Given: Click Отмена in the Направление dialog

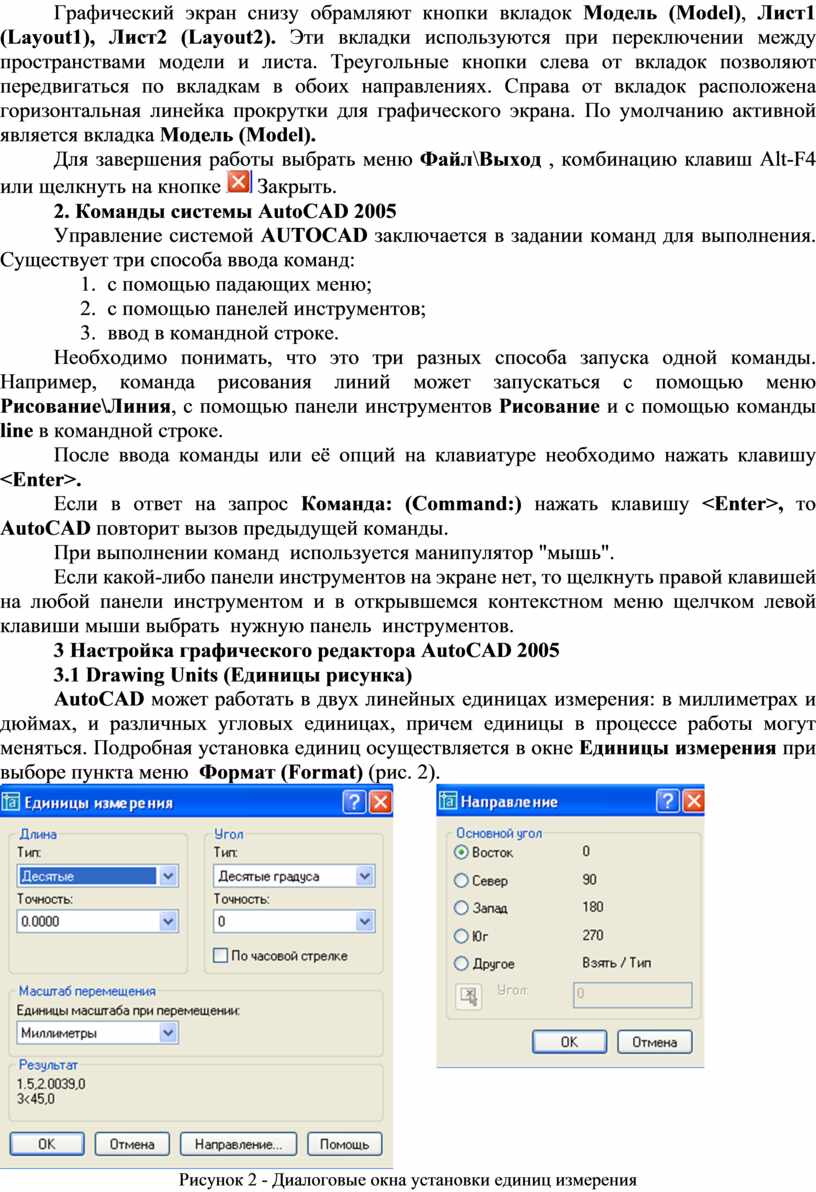Looking at the screenshot, I should (654, 1041).
